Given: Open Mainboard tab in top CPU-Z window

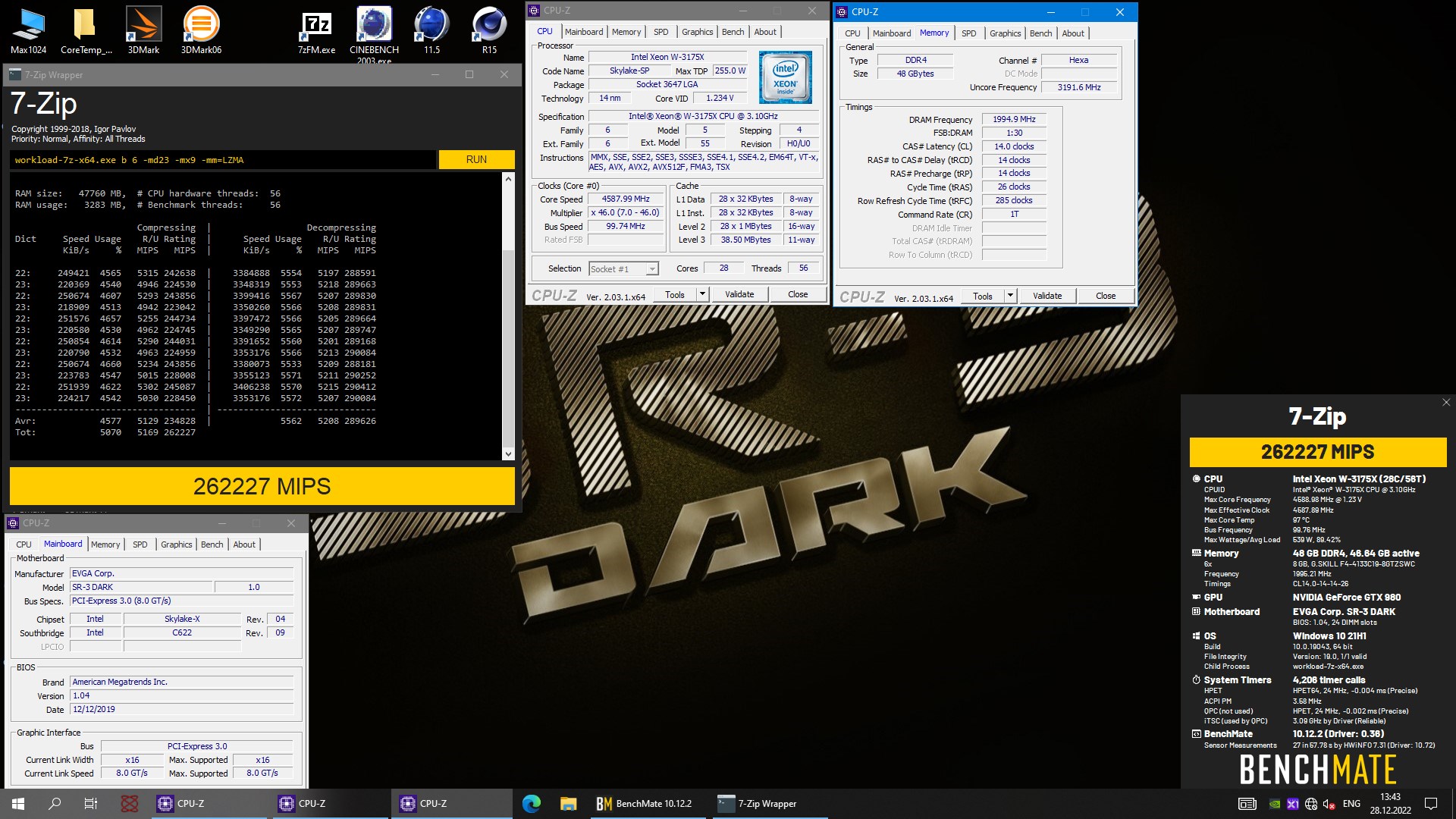Looking at the screenshot, I should point(584,32).
